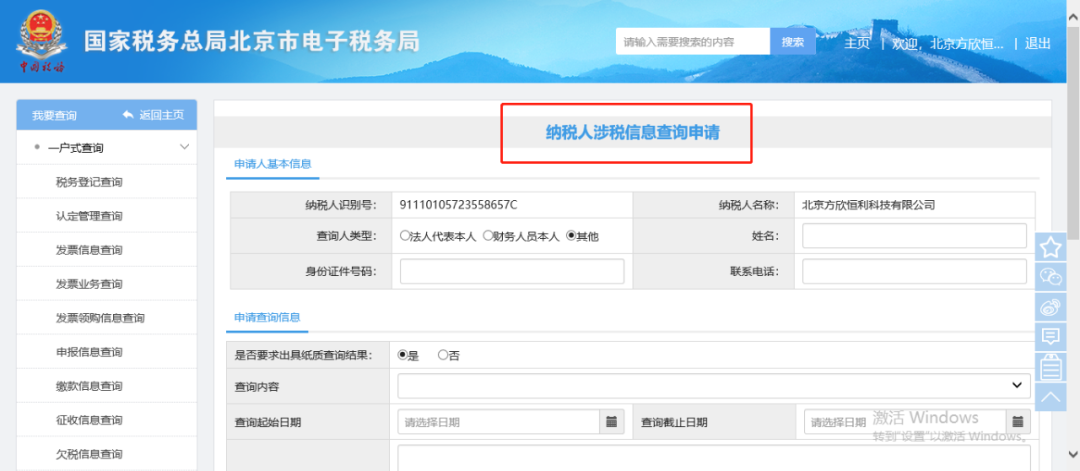Click 我要查询 sidebar header
Screen dimensions: 1080x471
[x=54, y=115]
